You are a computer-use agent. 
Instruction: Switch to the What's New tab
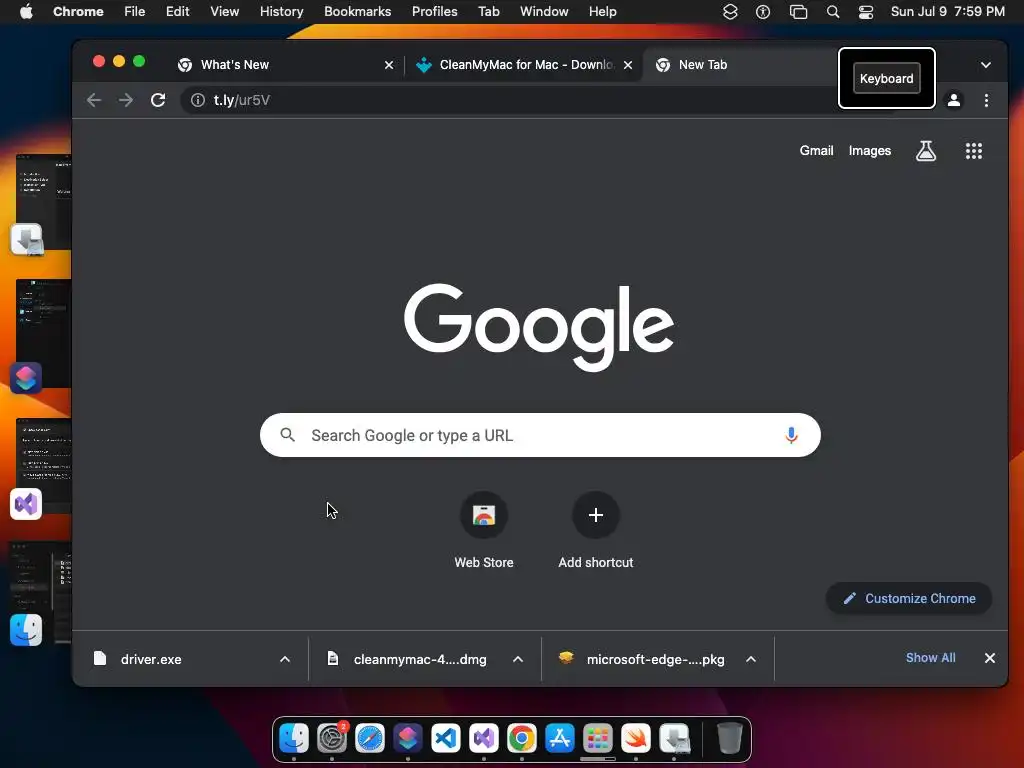point(286,65)
